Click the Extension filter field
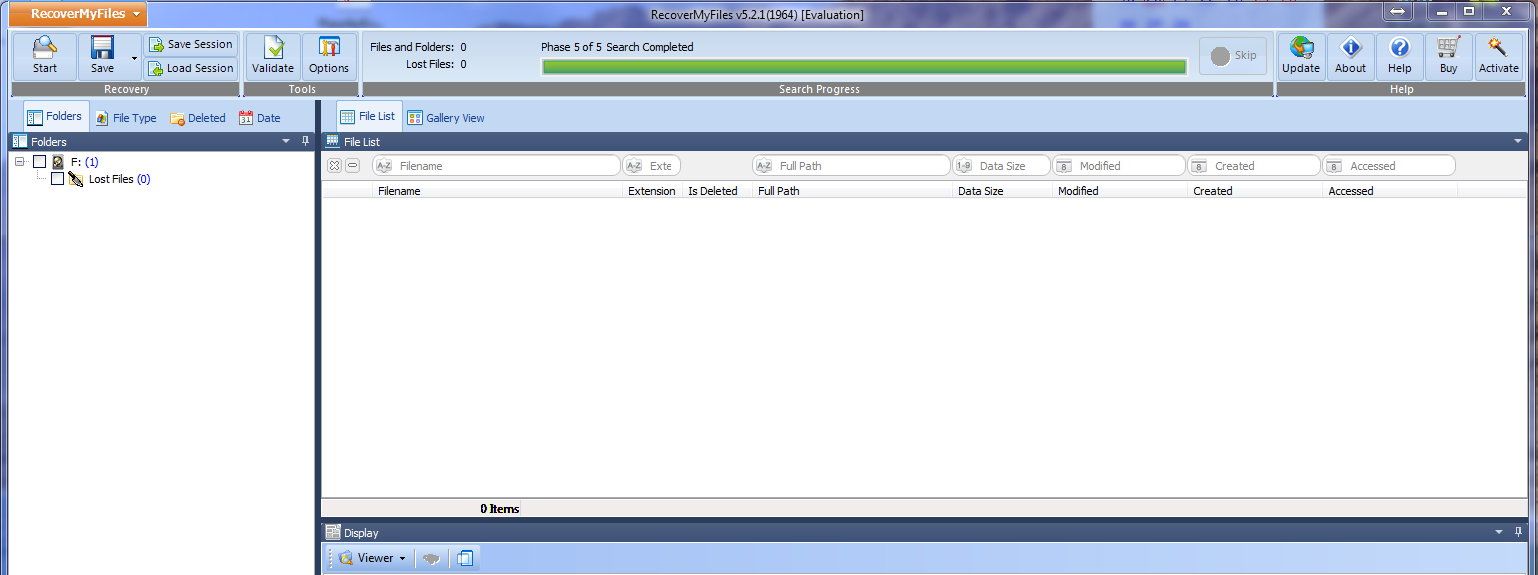 click(651, 166)
